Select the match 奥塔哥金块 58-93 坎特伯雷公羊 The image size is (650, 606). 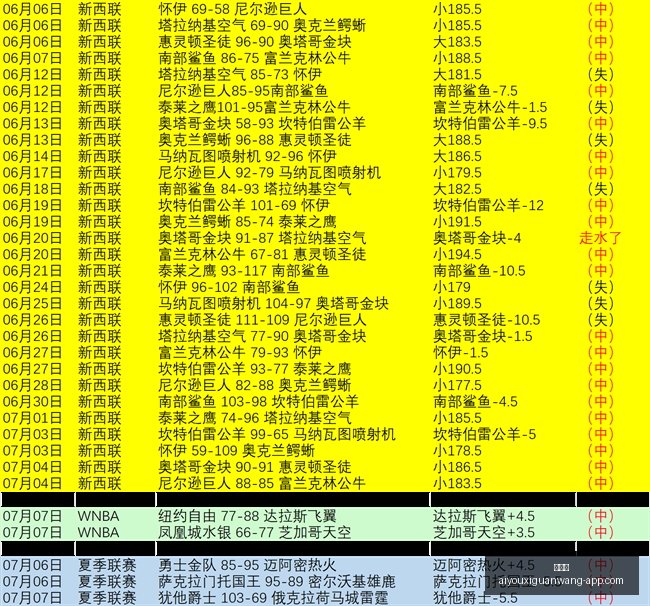262,124
